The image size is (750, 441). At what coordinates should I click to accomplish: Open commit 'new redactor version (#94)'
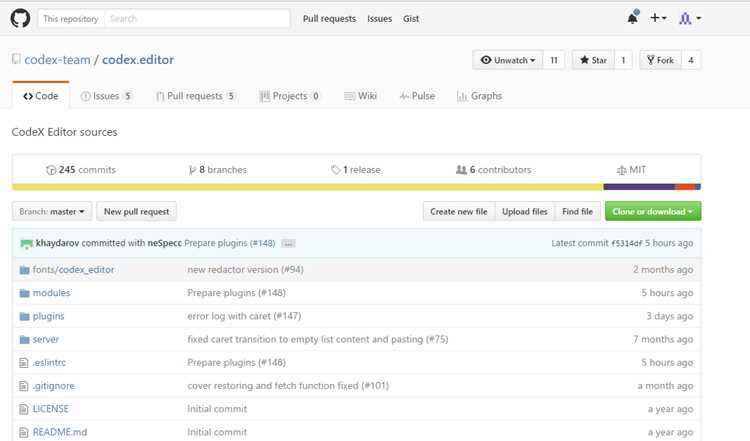point(245,270)
